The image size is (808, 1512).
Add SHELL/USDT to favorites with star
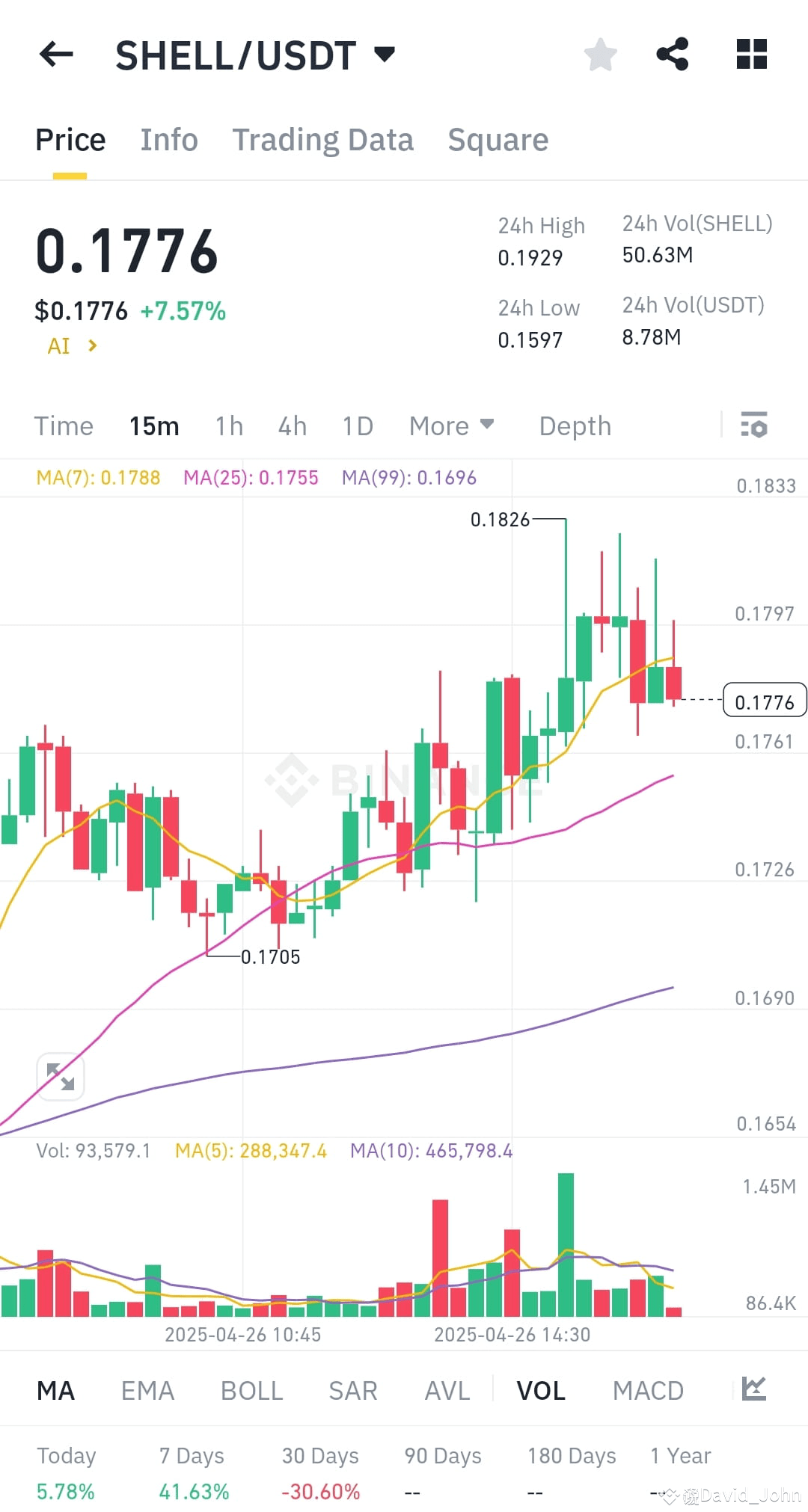tap(600, 55)
